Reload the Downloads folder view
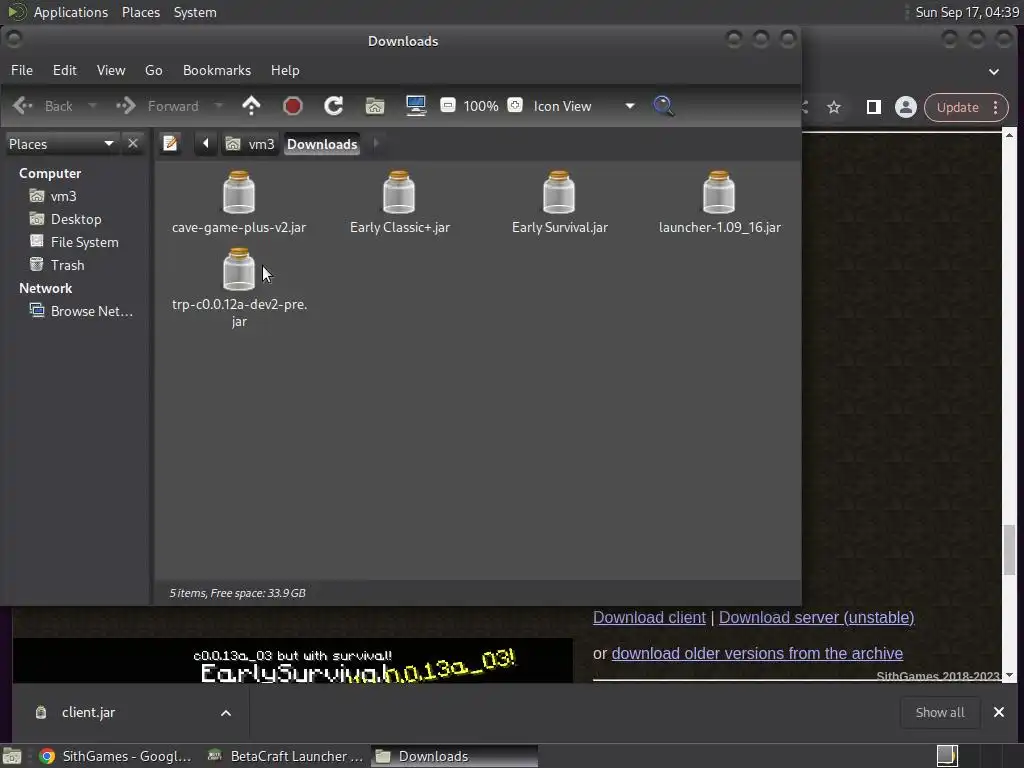 (334, 106)
